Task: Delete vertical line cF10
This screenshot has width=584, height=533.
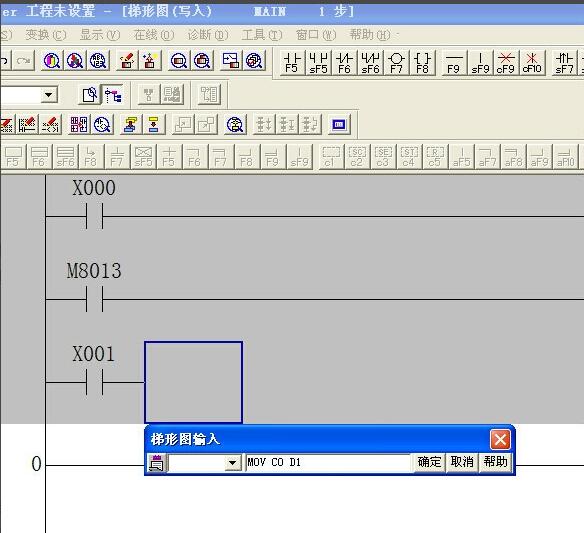Action: (x=532, y=63)
